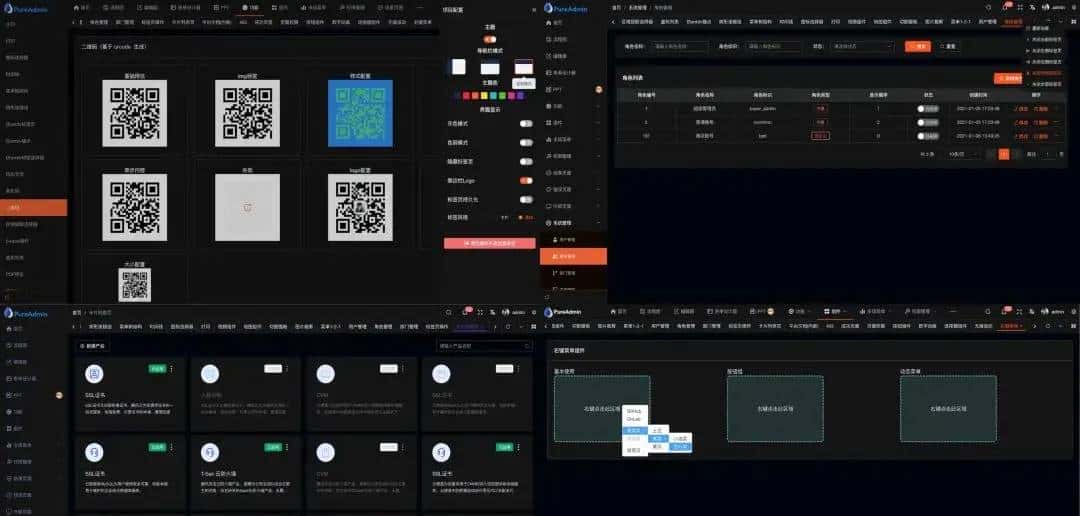Open status dropdown in role search form

click(860, 46)
